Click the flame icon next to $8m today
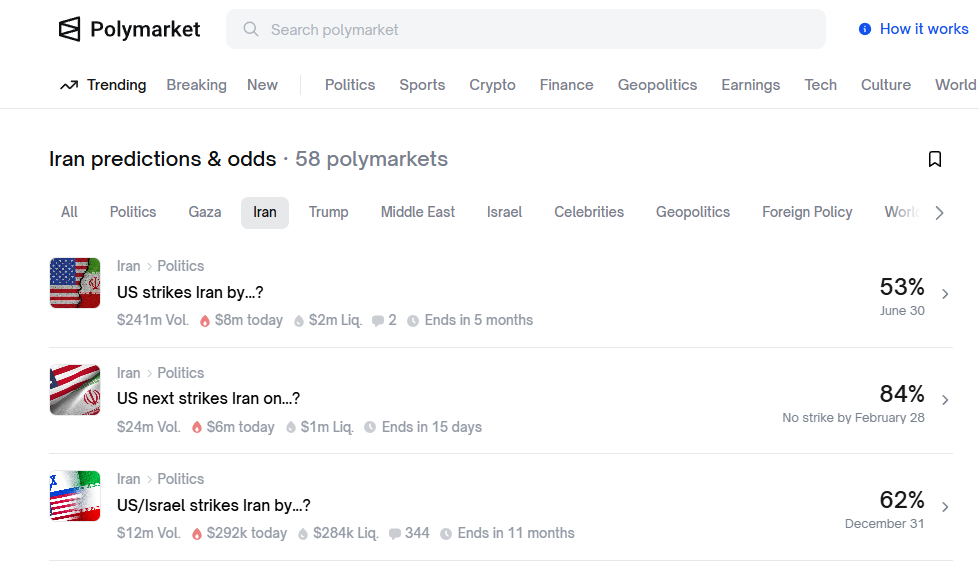The image size is (979, 566). click(x=205, y=321)
